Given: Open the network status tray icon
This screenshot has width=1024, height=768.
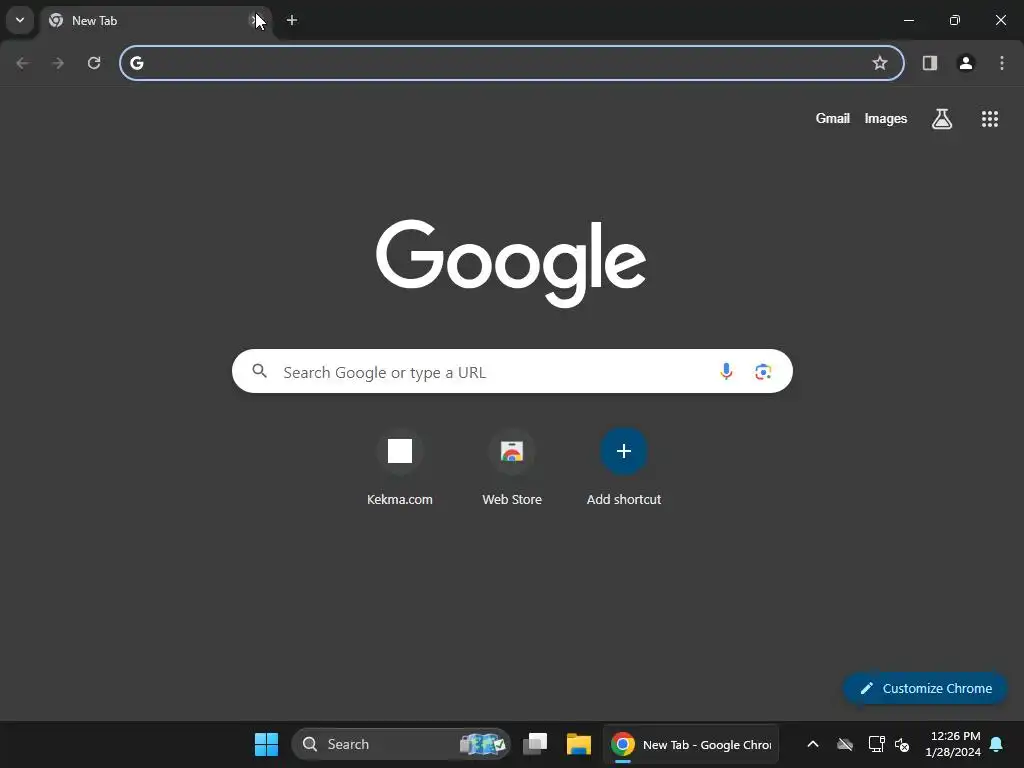Looking at the screenshot, I should (876, 744).
